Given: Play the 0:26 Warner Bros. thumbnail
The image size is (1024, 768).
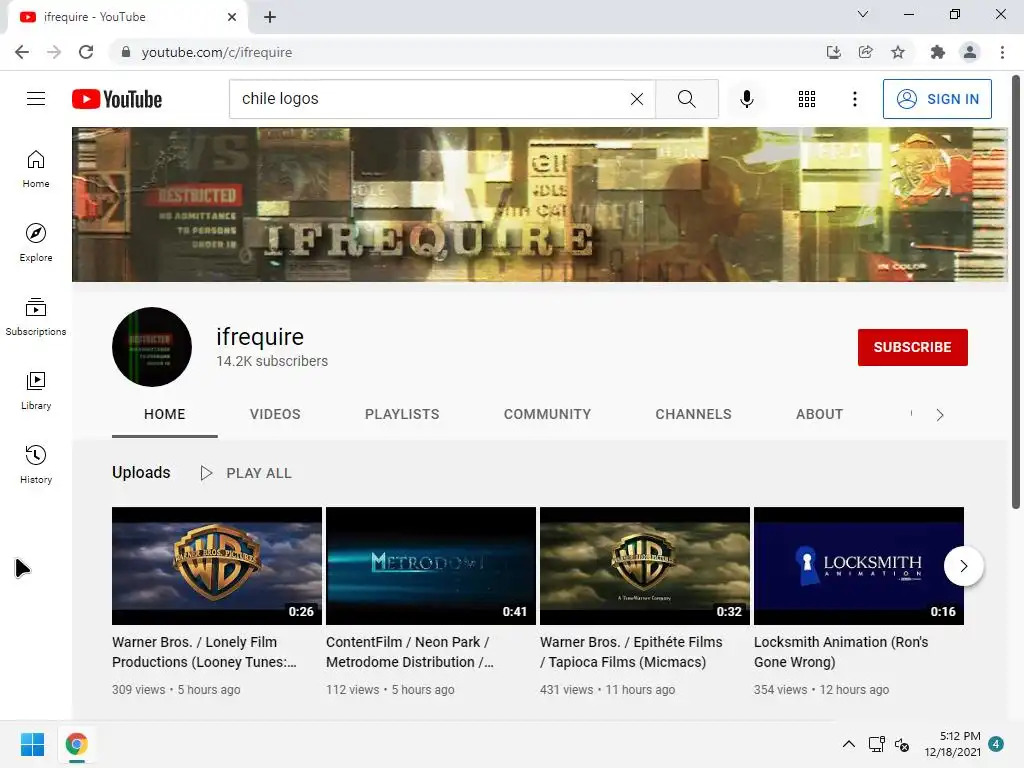Looking at the screenshot, I should pos(217,566).
